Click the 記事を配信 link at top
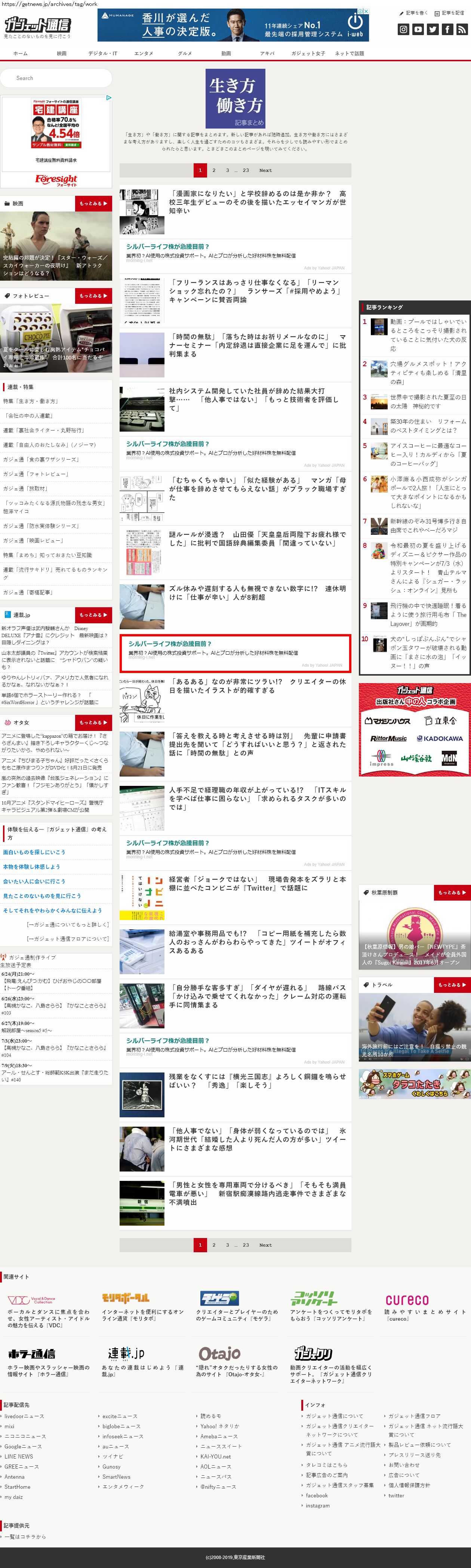 450,13
